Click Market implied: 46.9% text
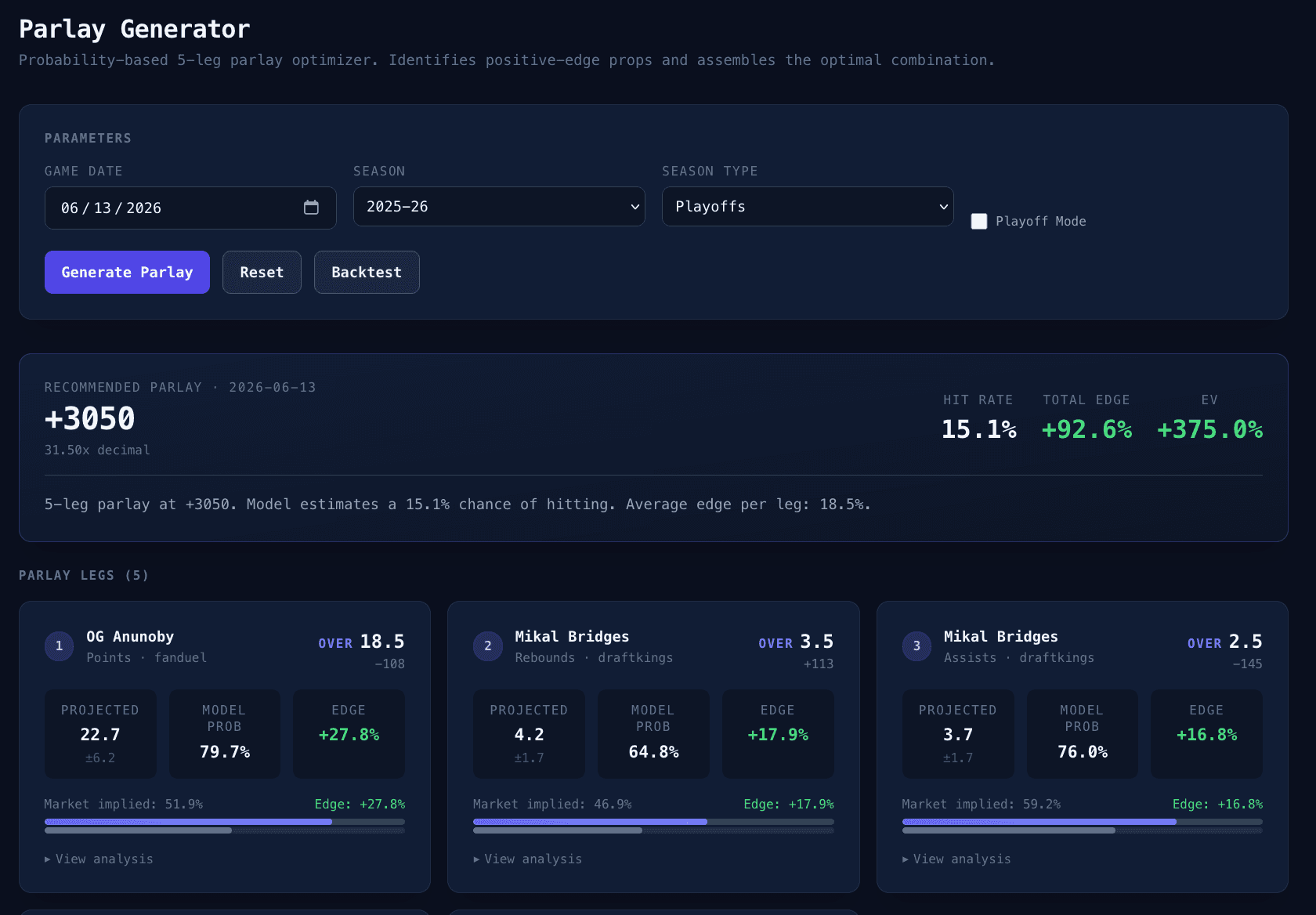Image resolution: width=1316 pixels, height=915 pixels. tap(552, 805)
